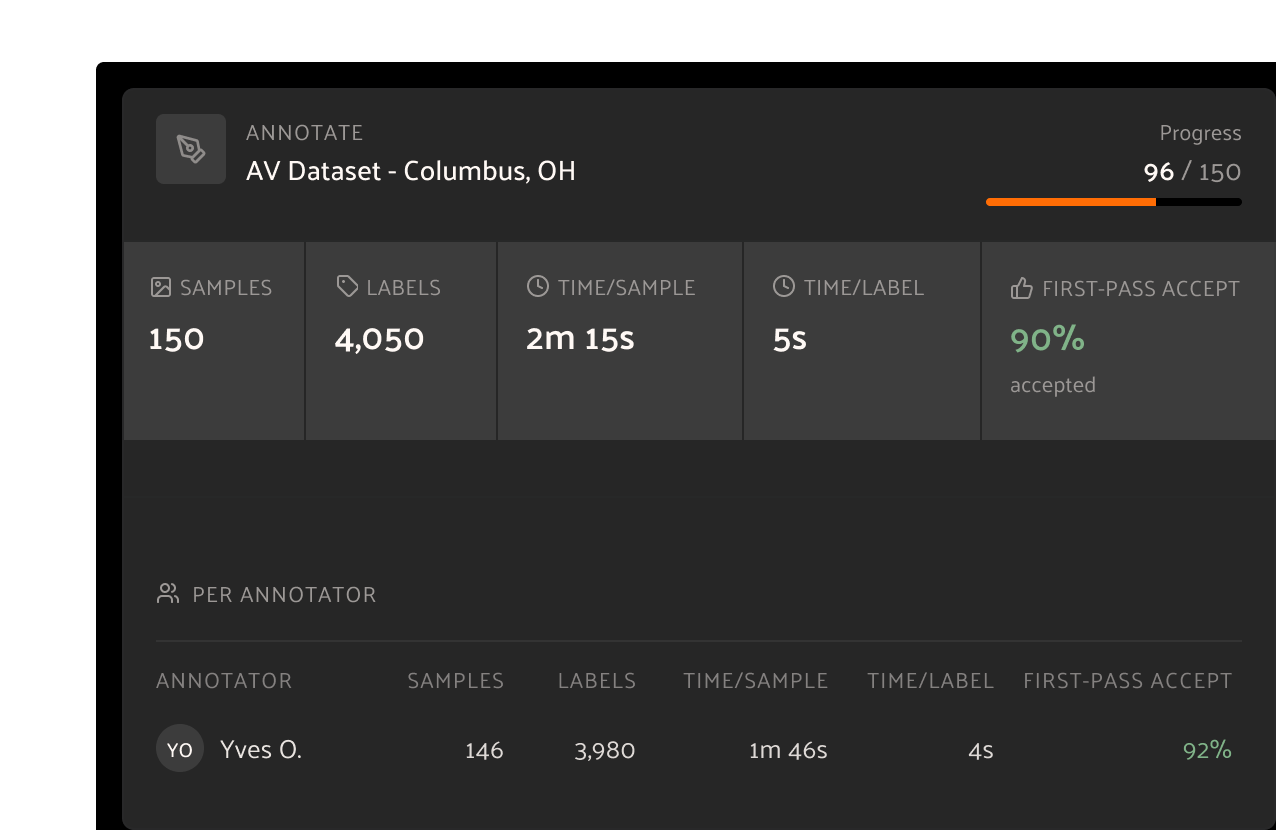The width and height of the screenshot is (1276, 830).
Task: Click Yves O.'s first-pass accept 92%
Action: tap(1207, 750)
